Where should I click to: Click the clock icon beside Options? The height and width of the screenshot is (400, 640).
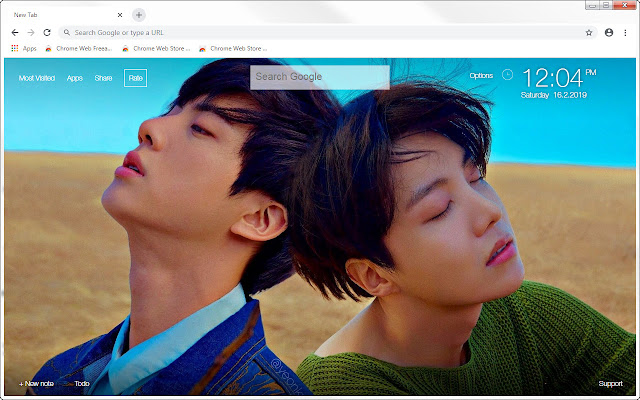coord(507,75)
